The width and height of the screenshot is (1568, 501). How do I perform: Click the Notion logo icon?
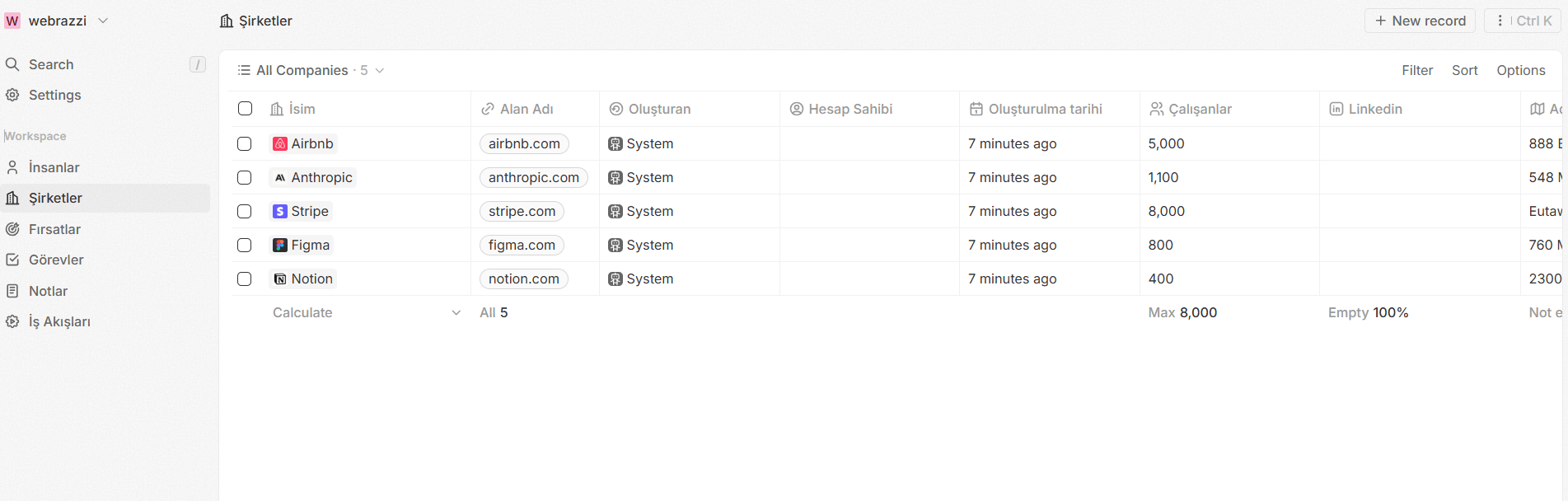[280, 279]
